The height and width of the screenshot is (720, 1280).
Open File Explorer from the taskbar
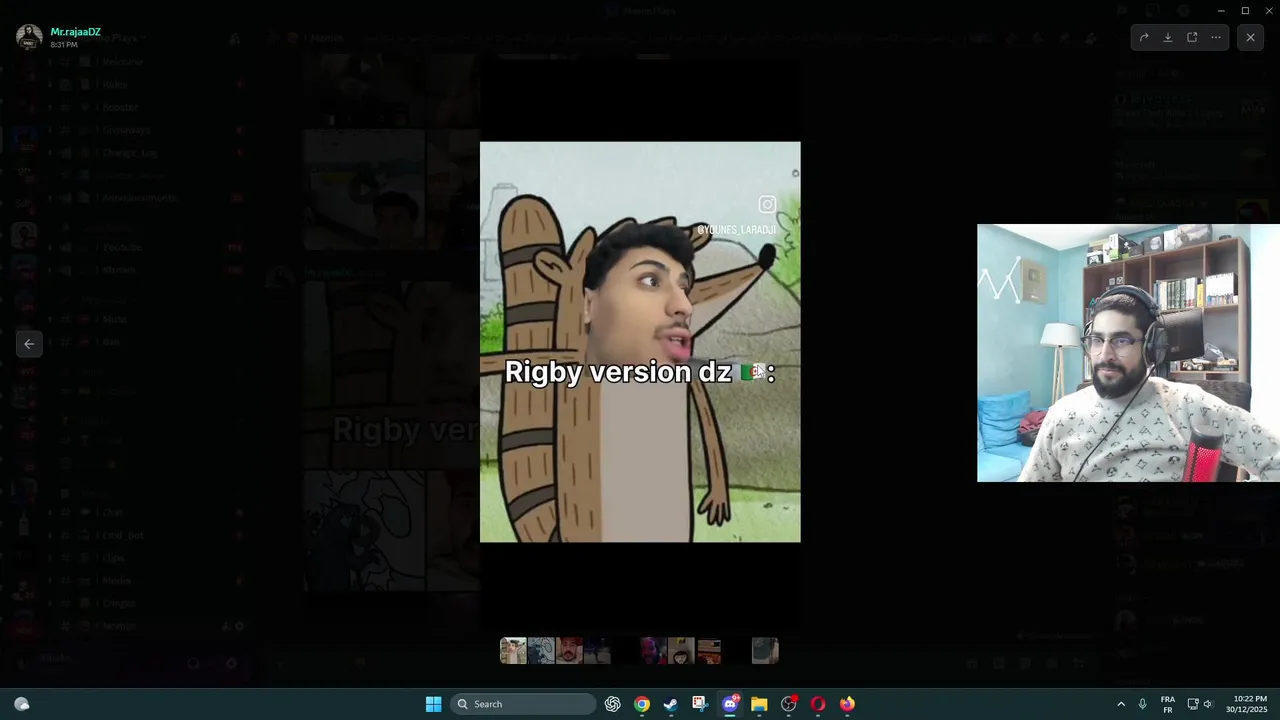coord(759,704)
